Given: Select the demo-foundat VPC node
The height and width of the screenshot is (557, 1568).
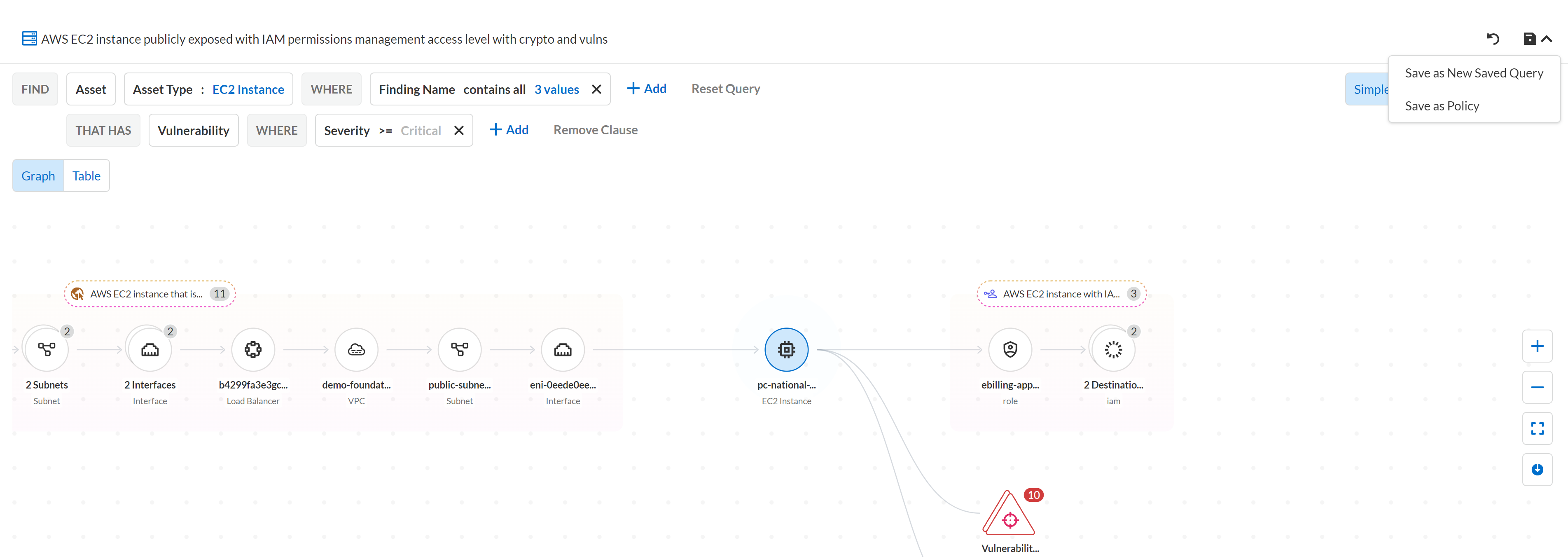Looking at the screenshot, I should pos(357,349).
